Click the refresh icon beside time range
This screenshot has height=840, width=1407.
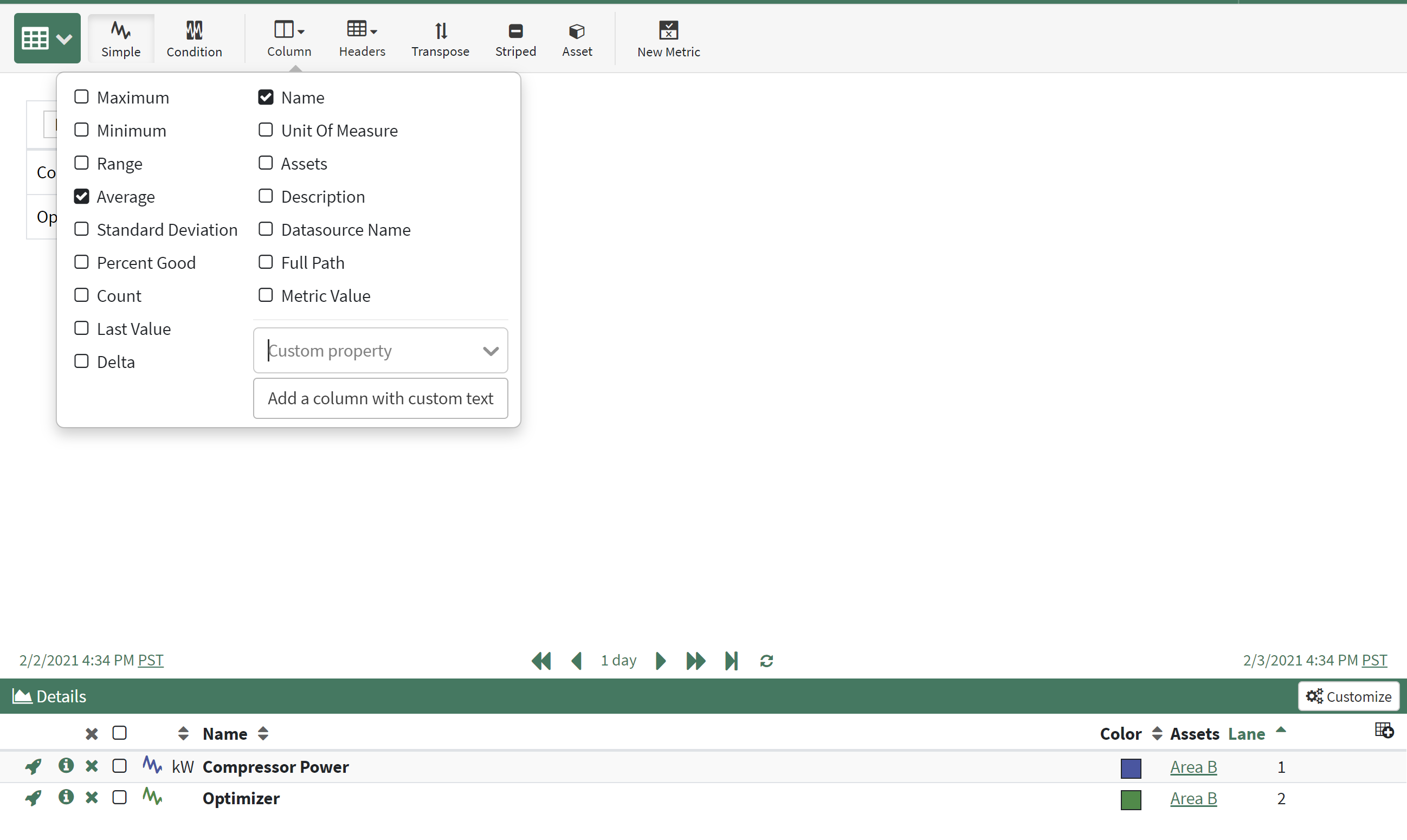coord(766,661)
